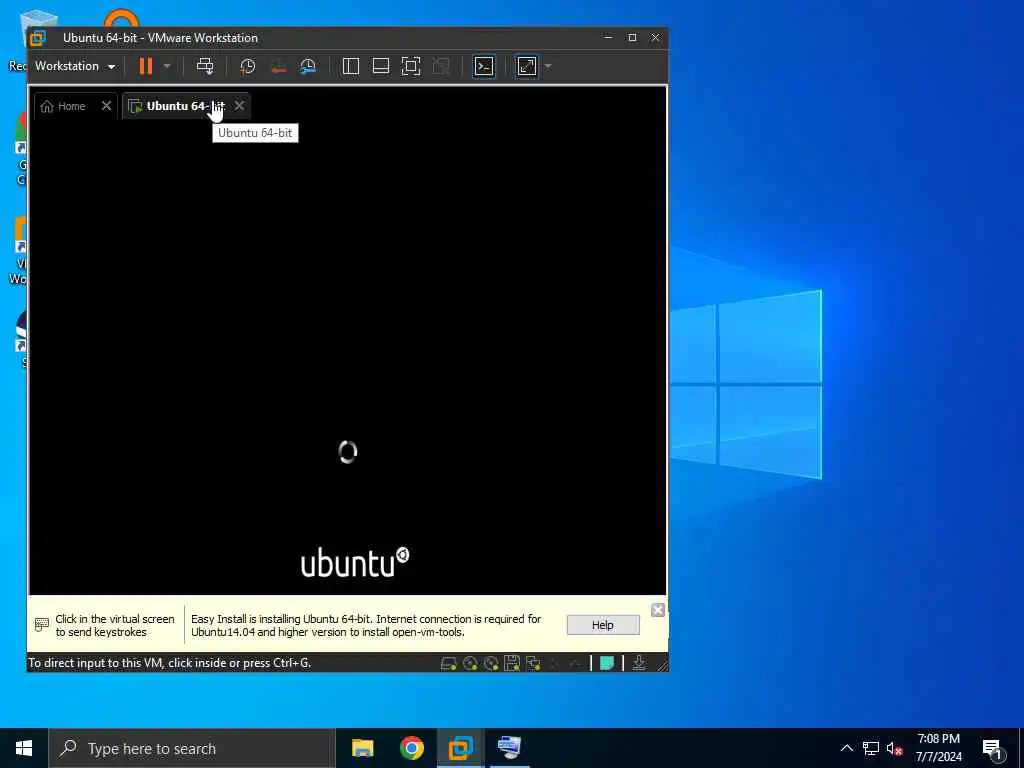Screen dimensions: 1024x768
Task: Open the clock showing 7:08 PM
Action: click(938, 748)
